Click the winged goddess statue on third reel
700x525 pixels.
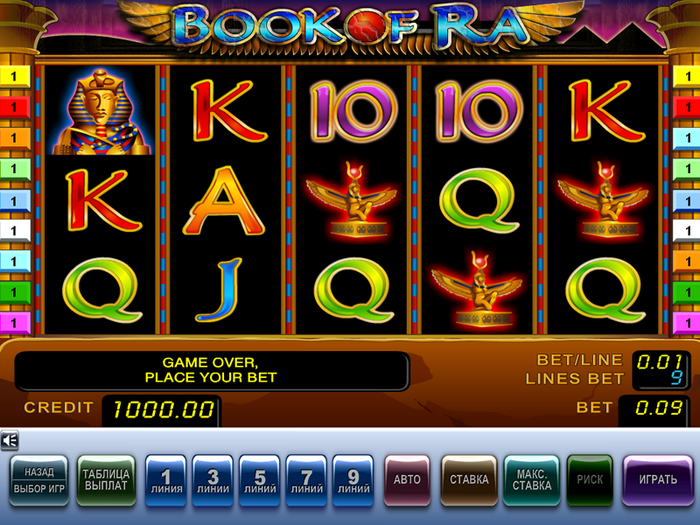[x=352, y=200]
